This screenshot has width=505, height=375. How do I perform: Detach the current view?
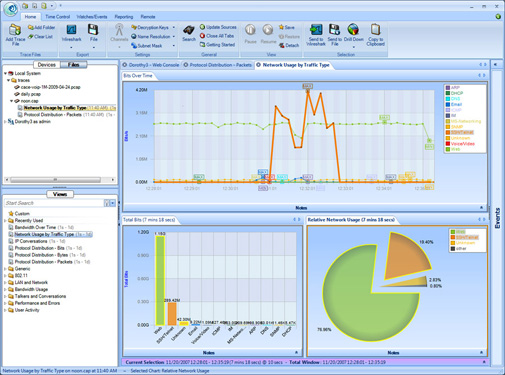289,45
